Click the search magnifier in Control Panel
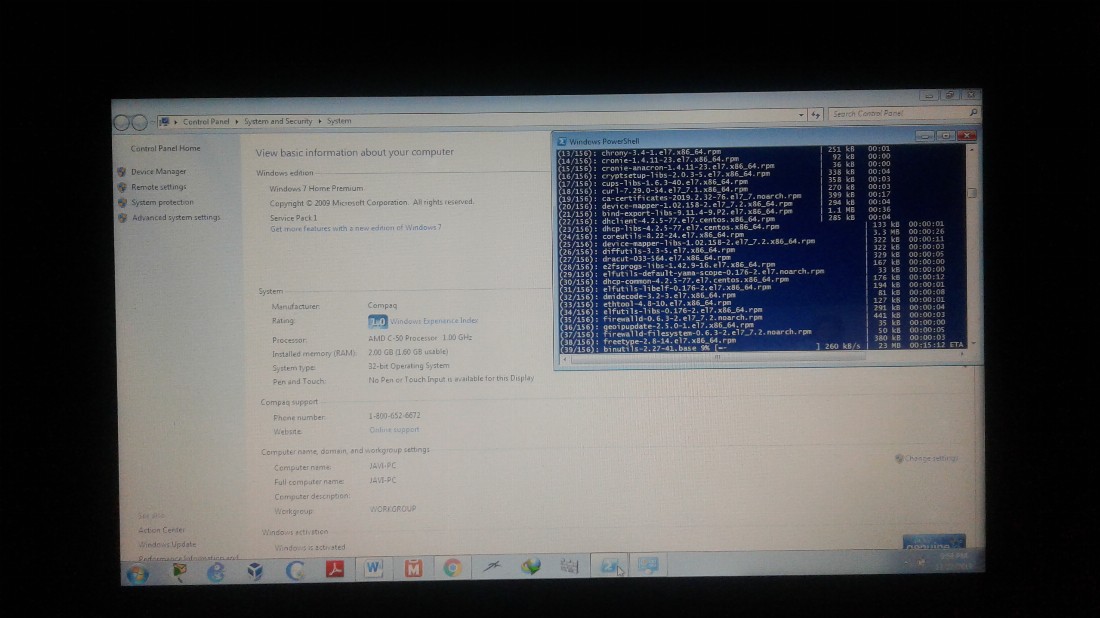1100x618 pixels. [x=973, y=113]
